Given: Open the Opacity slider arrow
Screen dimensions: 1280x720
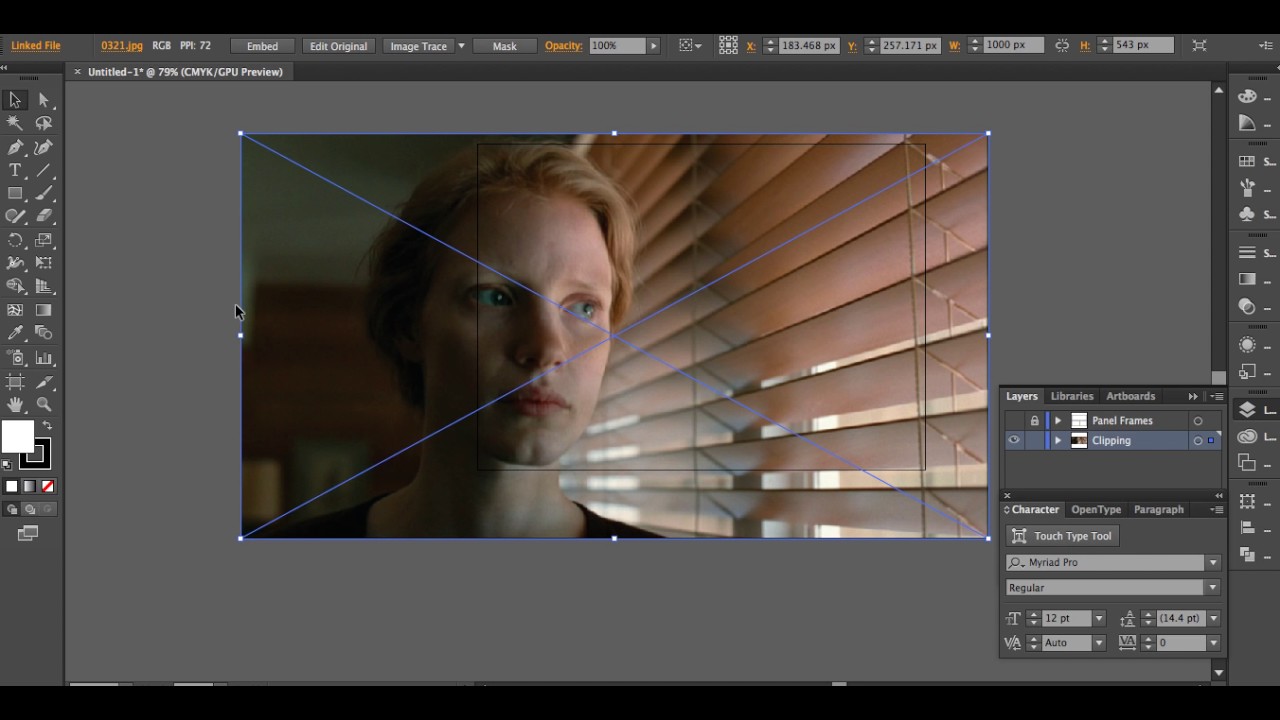Looking at the screenshot, I should (x=654, y=46).
